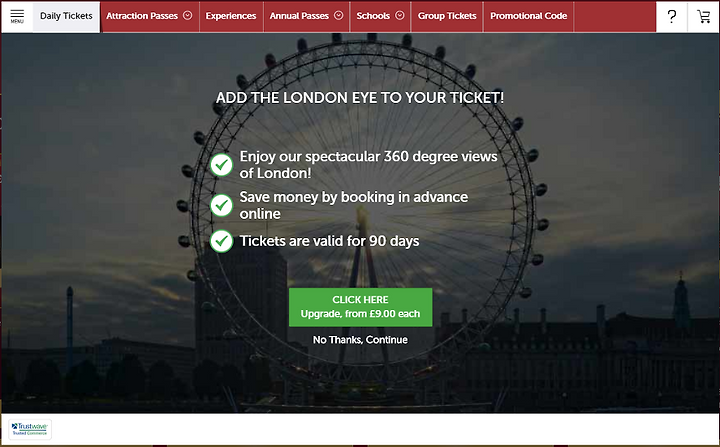Click the Attraction Passes label
The height and width of the screenshot is (447, 720).
tap(142, 16)
